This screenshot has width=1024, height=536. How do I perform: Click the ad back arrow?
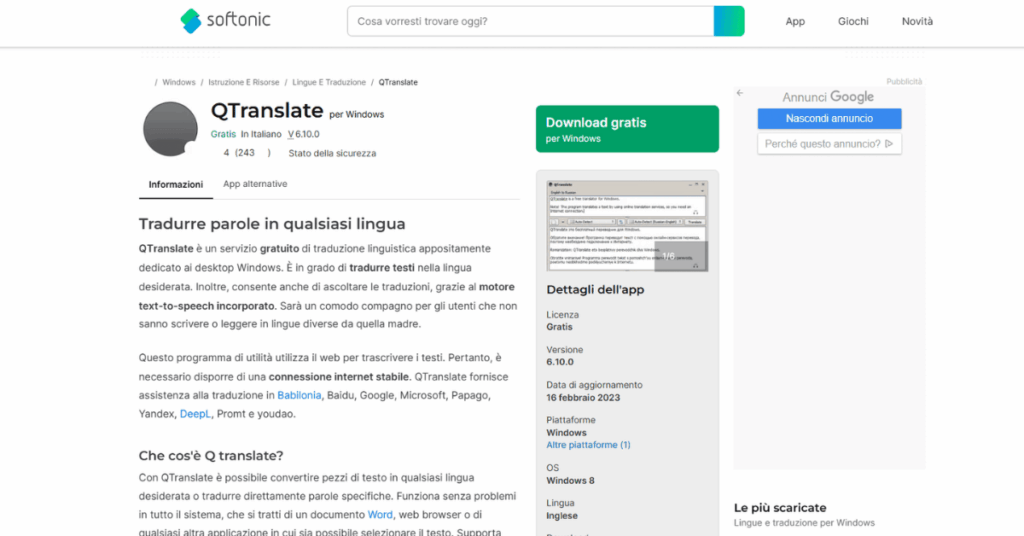(740, 93)
